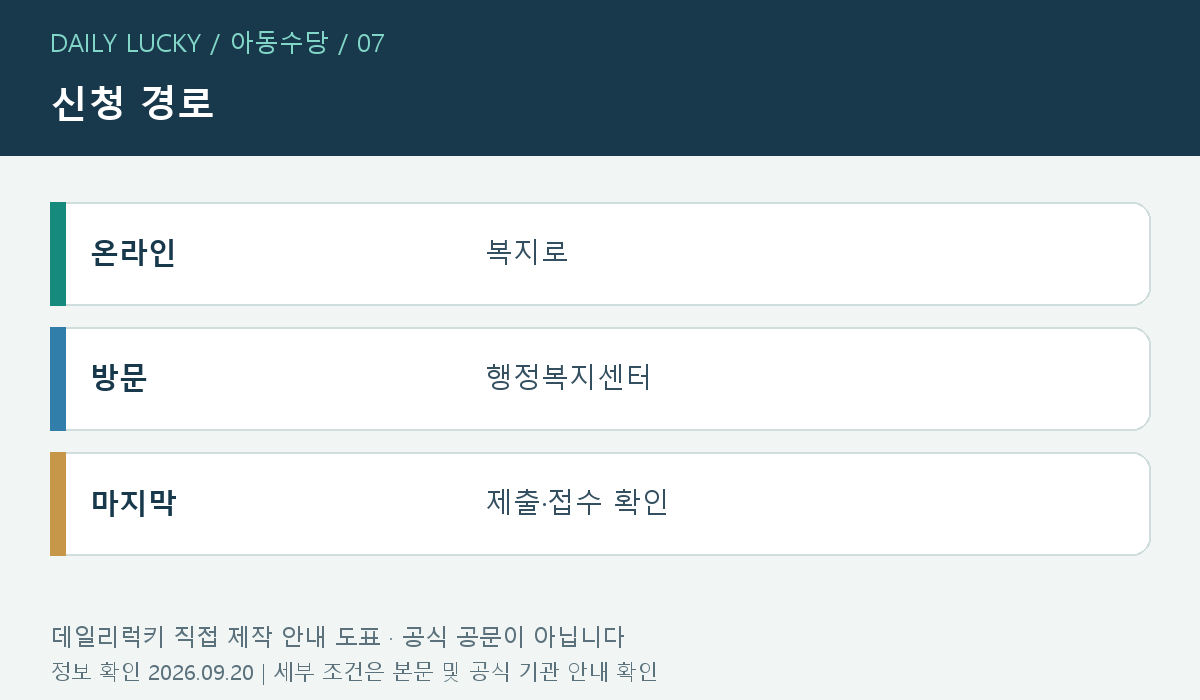The image size is (1200, 700).
Task: Click the 07 page number in the breadcrumb
Action: pyautogui.click(x=371, y=43)
